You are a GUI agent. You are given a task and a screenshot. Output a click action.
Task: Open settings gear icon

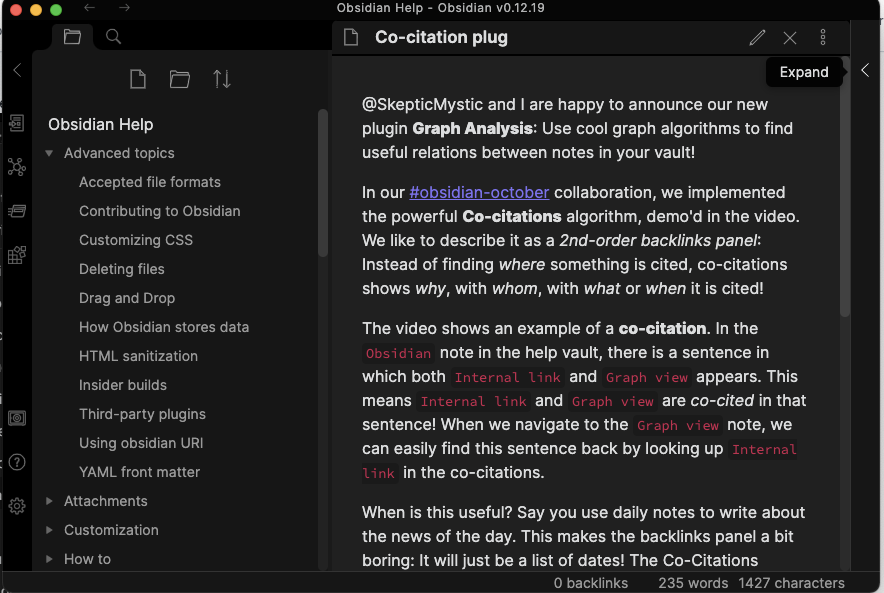click(x=16, y=506)
